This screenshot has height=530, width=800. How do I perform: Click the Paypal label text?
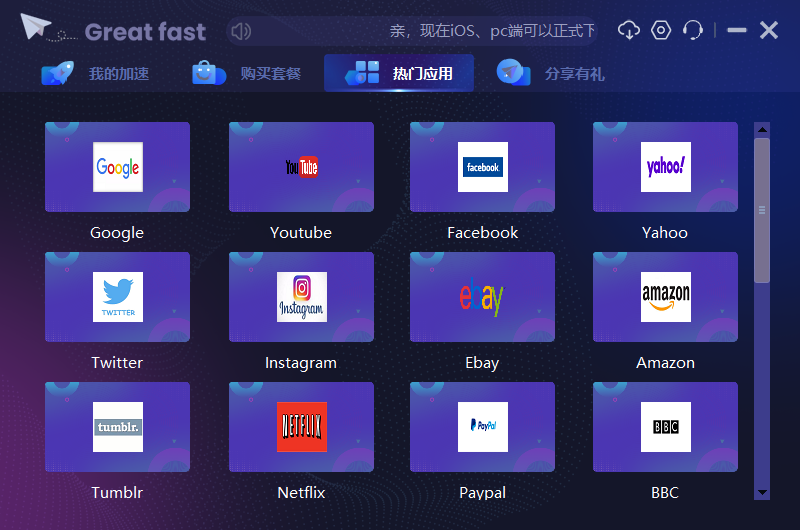tap(483, 493)
